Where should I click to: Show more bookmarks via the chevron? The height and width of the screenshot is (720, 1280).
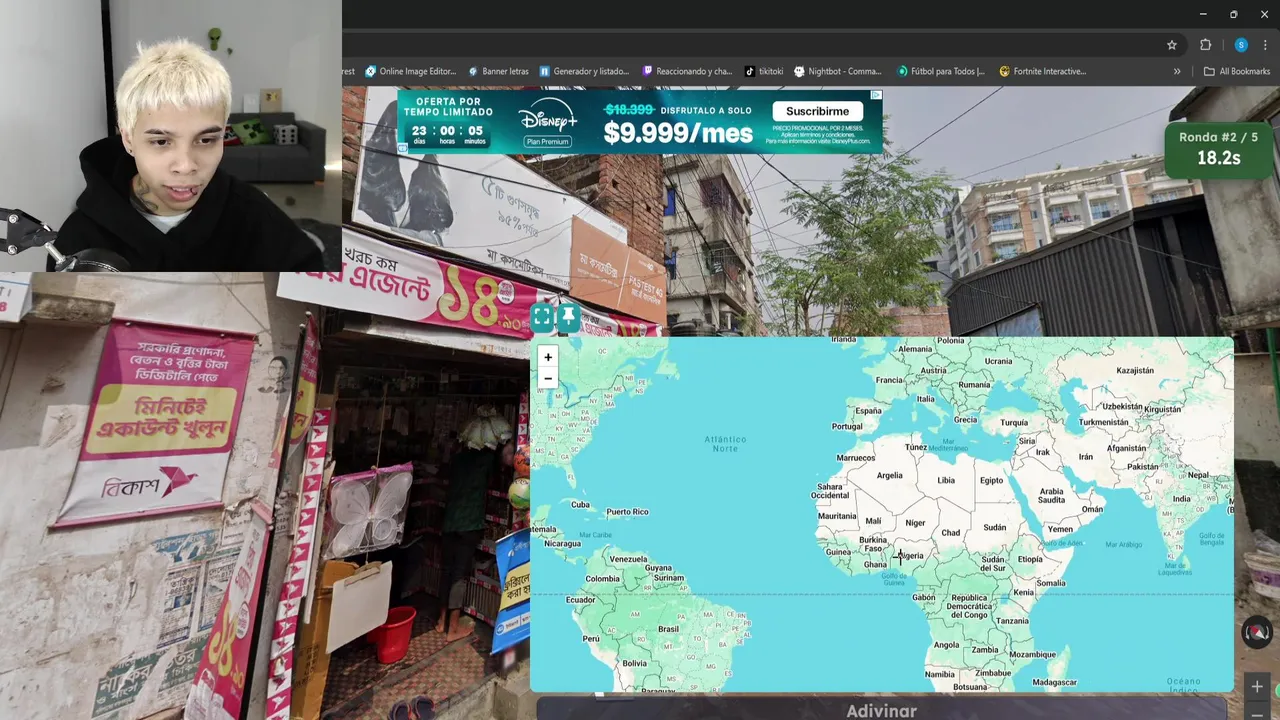1177,71
